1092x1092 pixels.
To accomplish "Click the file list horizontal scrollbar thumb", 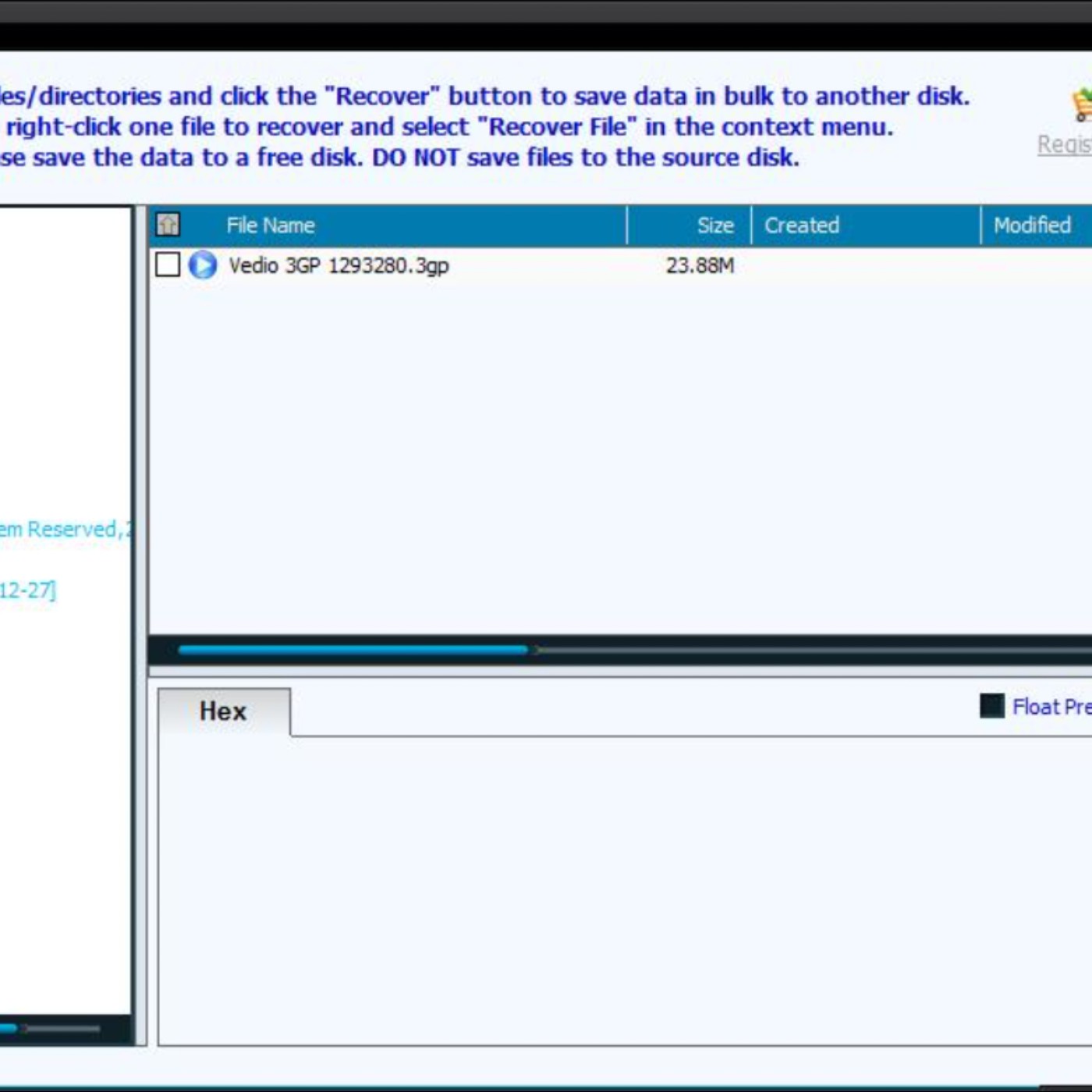I will [x=353, y=650].
